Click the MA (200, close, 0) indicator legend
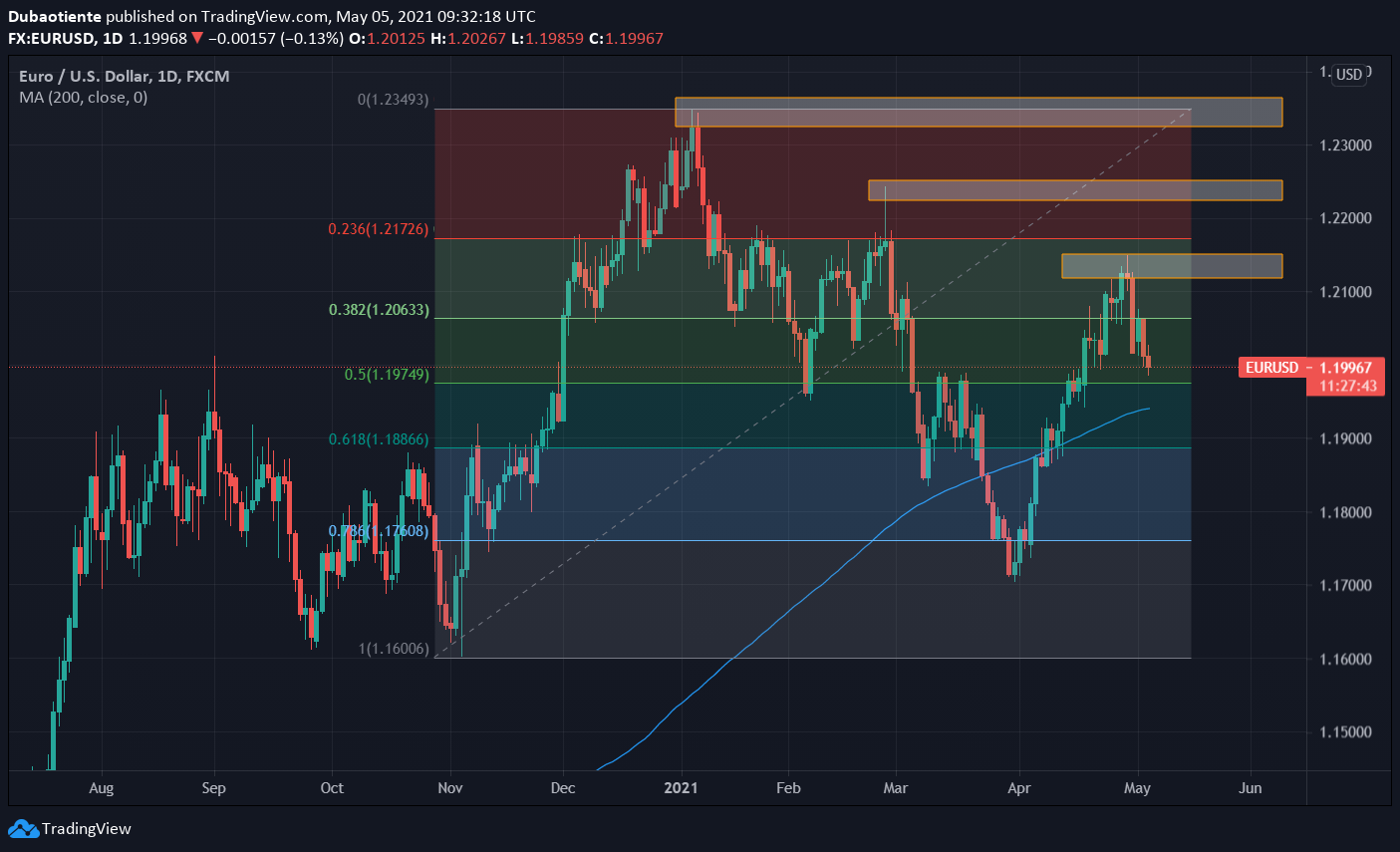Screen dimensions: 1400x852 pos(84,98)
